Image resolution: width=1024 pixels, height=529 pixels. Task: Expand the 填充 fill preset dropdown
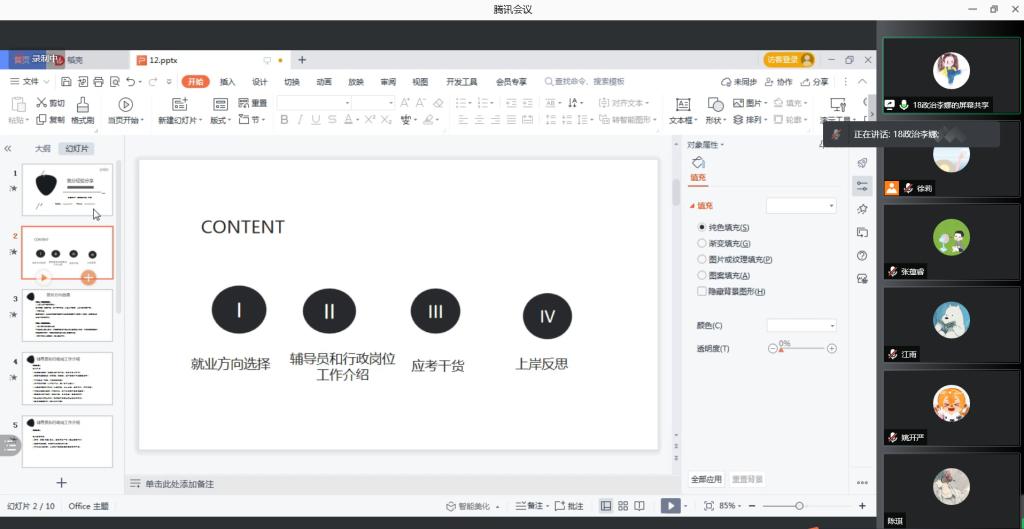tap(801, 205)
